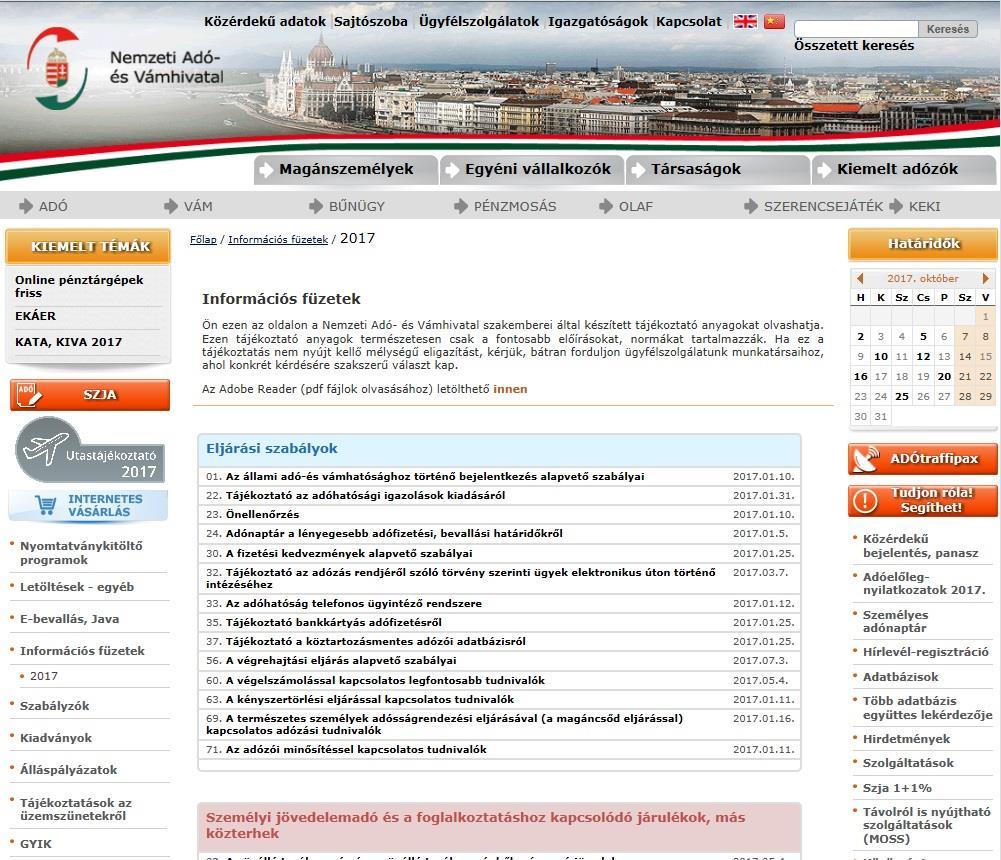Open booklet 22 on adóhatósági igazolások
Screen dimensions: 1001x860
365,495
